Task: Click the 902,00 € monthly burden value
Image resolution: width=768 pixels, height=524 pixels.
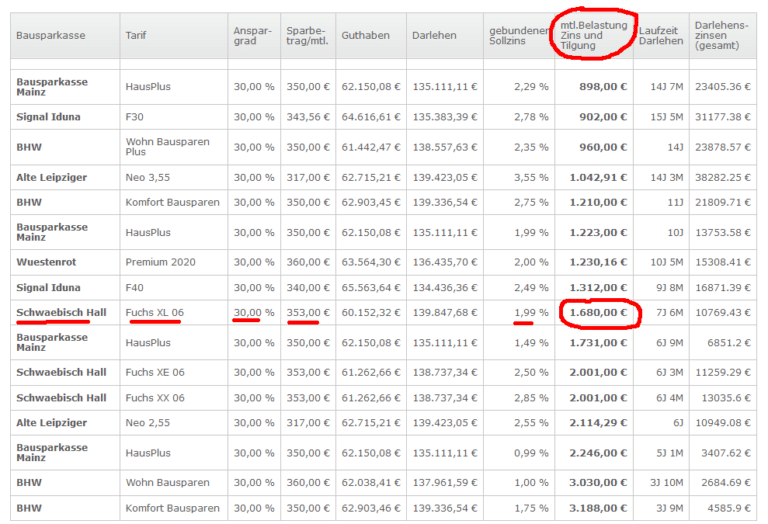Action: click(x=603, y=117)
